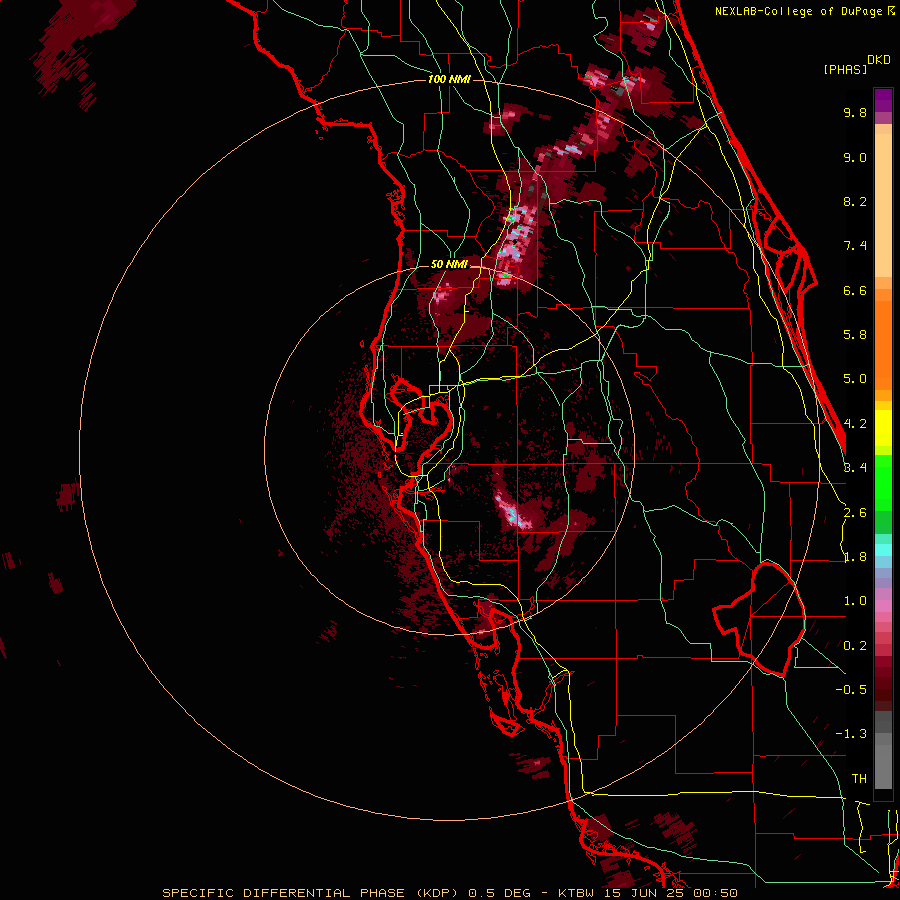Image resolution: width=900 pixels, height=900 pixels.
Task: Click the SPECIFIC DIFFERENTIAL PHASE (KDP) caption
Action: (310, 893)
